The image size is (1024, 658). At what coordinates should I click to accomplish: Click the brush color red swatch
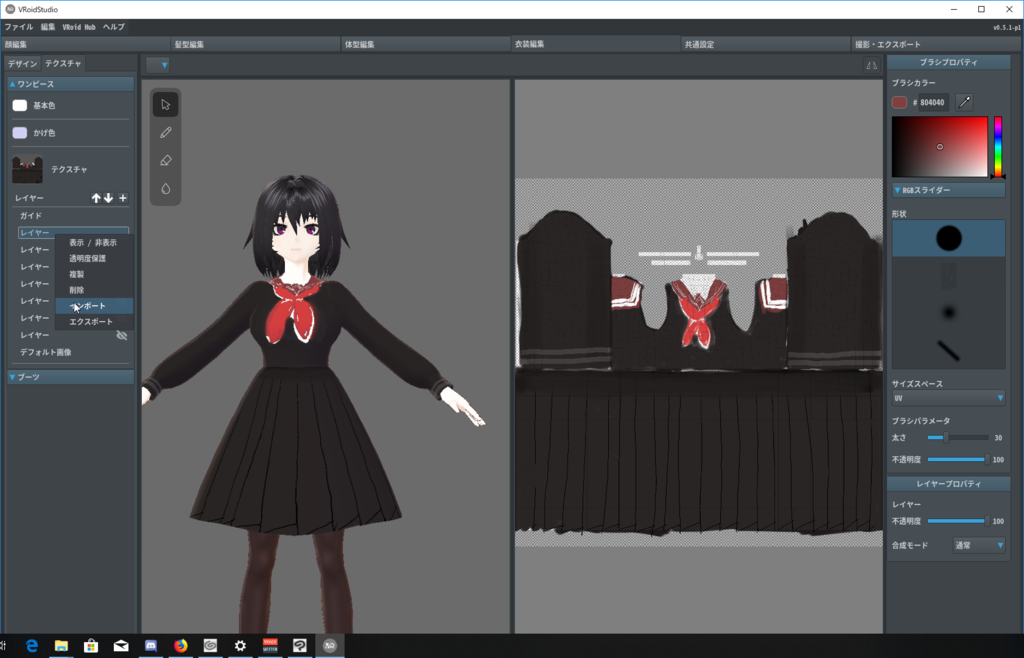tap(899, 102)
